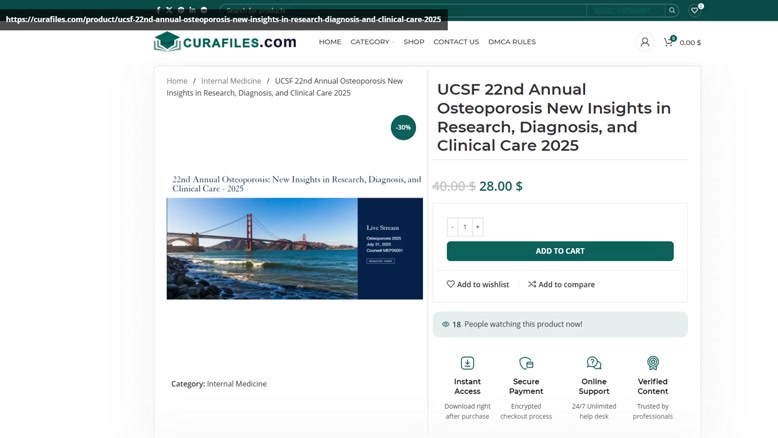This screenshot has width=778, height=438.
Task: Open the Internal Medicine breadcrumb link
Action: pos(231,81)
